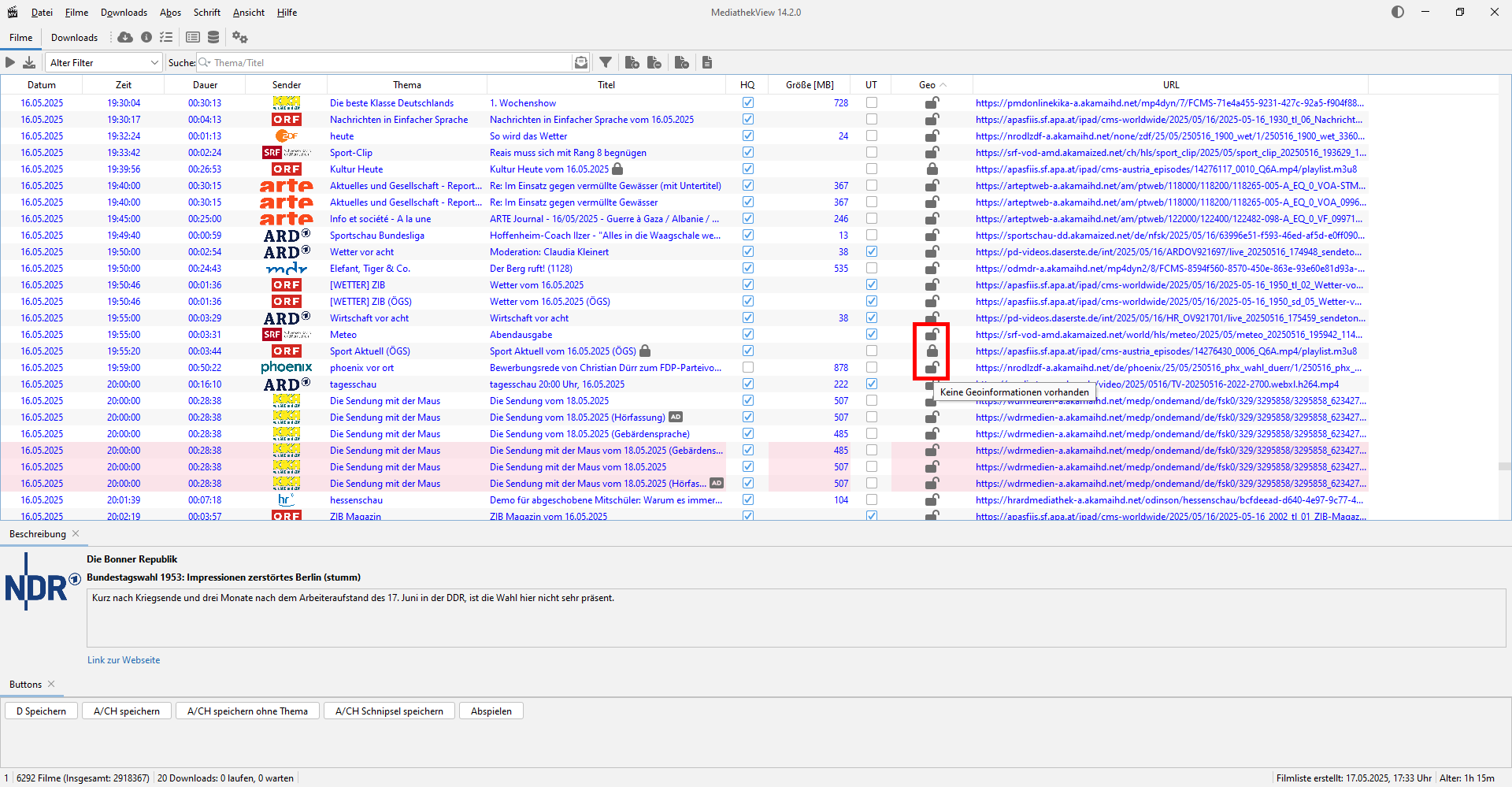This screenshot has width=1512, height=787.
Task: Play the selected film with play icon
Action: point(10,62)
